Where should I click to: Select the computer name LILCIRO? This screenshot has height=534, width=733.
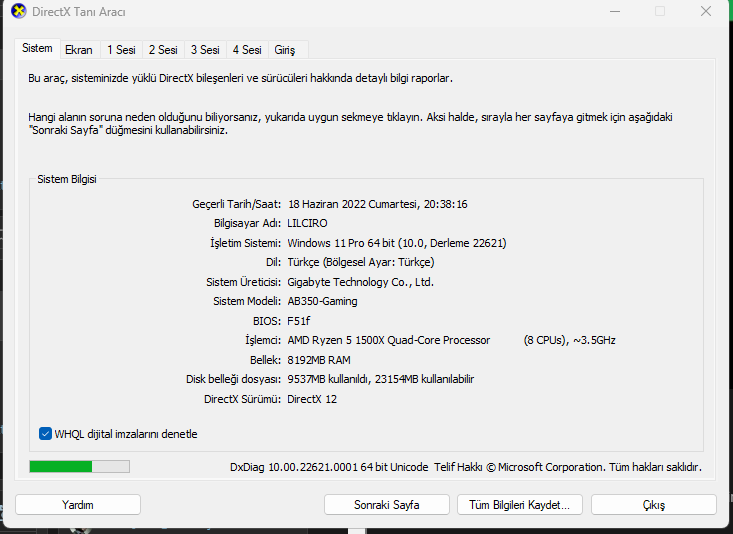pyautogui.click(x=307, y=223)
